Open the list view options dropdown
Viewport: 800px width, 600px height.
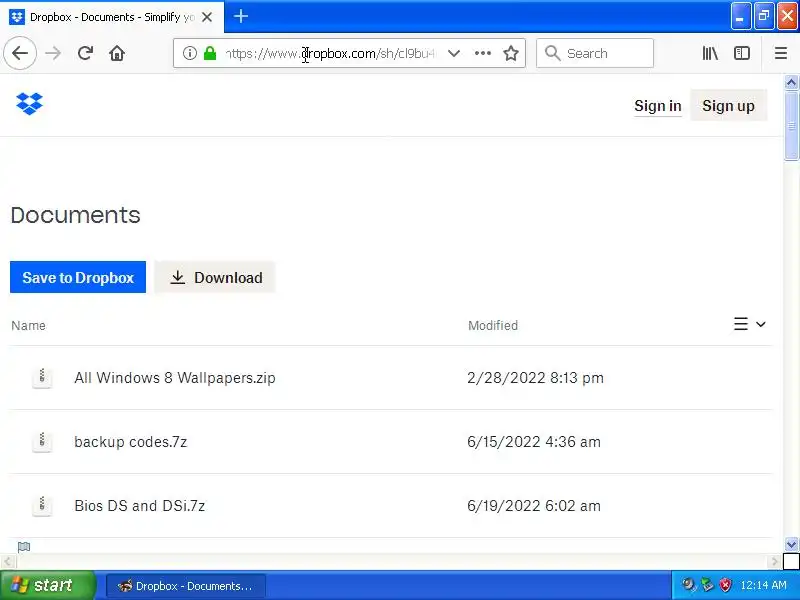click(749, 324)
